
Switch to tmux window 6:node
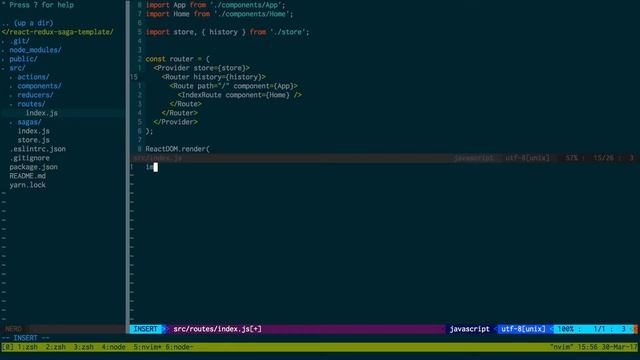pos(179,347)
